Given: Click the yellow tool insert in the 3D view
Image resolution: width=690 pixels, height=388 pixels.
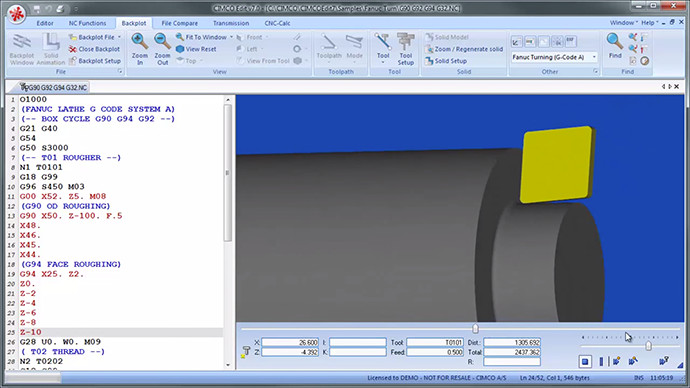Looking at the screenshot, I should click(557, 165).
